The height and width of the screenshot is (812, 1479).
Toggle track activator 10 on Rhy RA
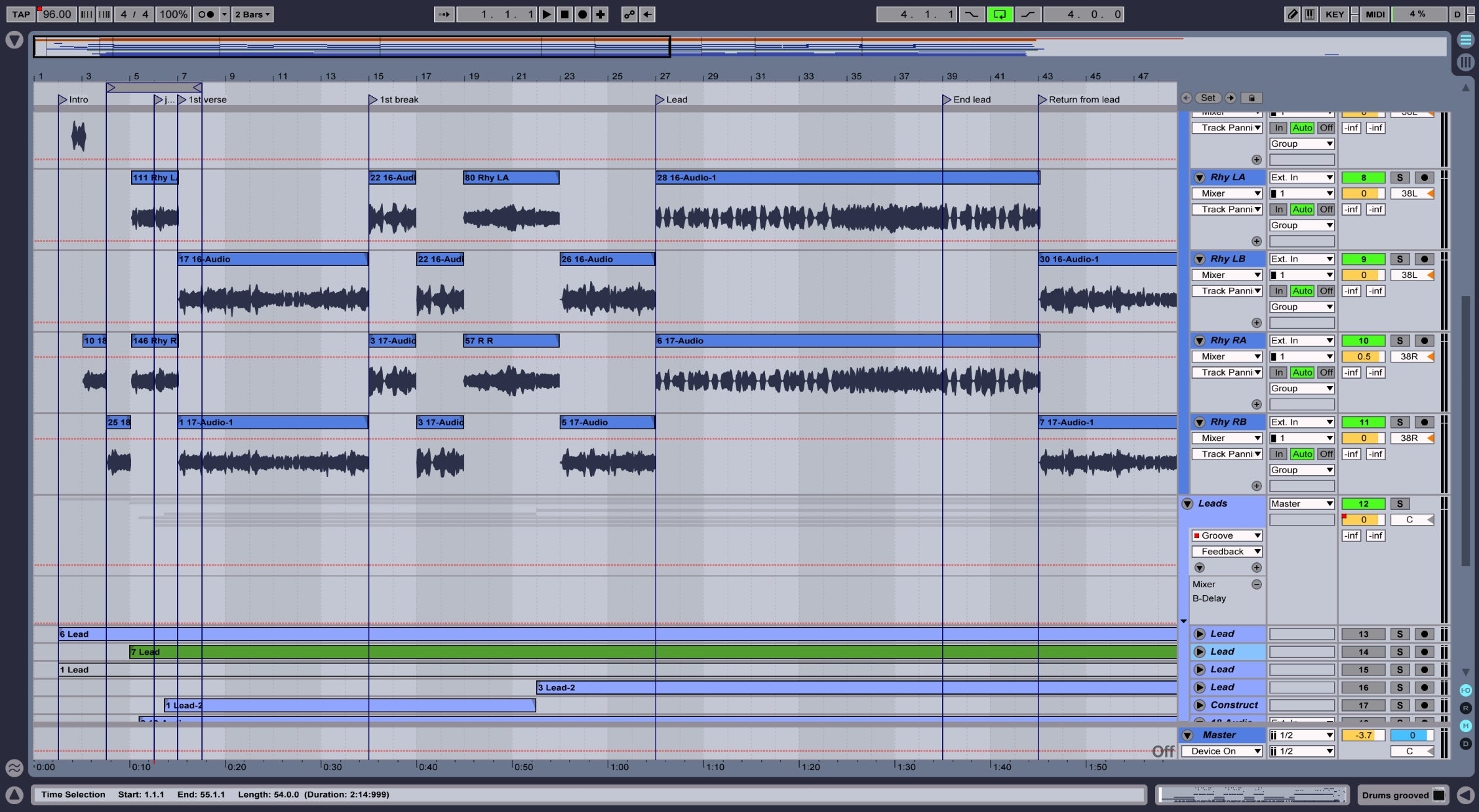point(1363,341)
